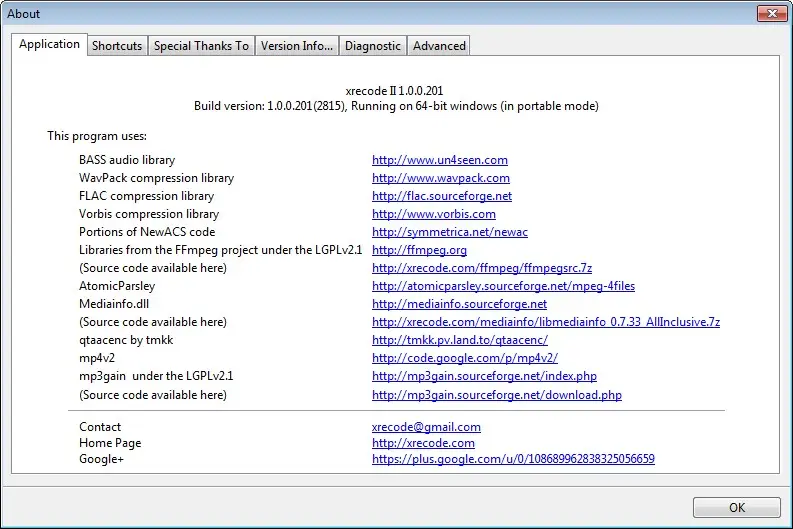Open the ffmpegsrc.7z source code link
793x529 pixels.
tap(481, 268)
